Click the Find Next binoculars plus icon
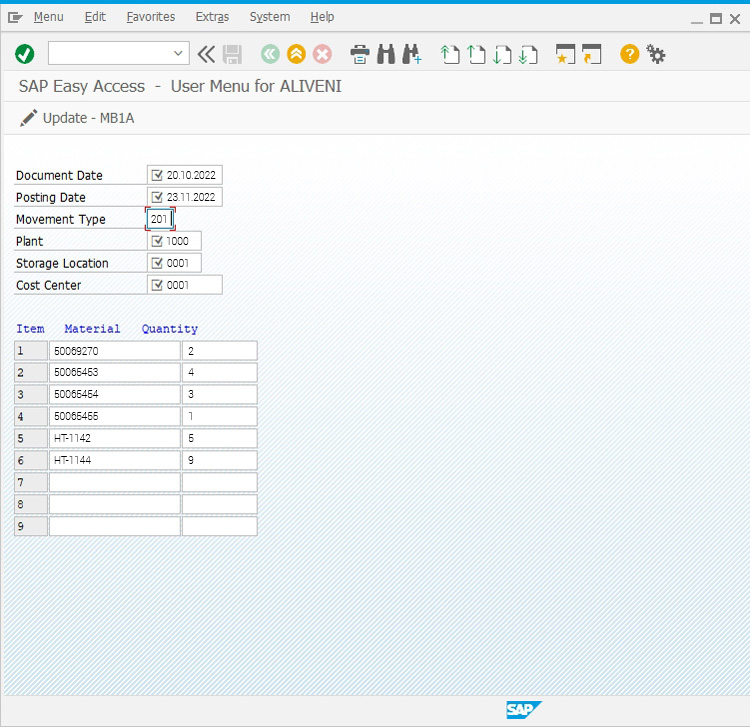Screen dimensions: 750x727 click(x=412, y=54)
